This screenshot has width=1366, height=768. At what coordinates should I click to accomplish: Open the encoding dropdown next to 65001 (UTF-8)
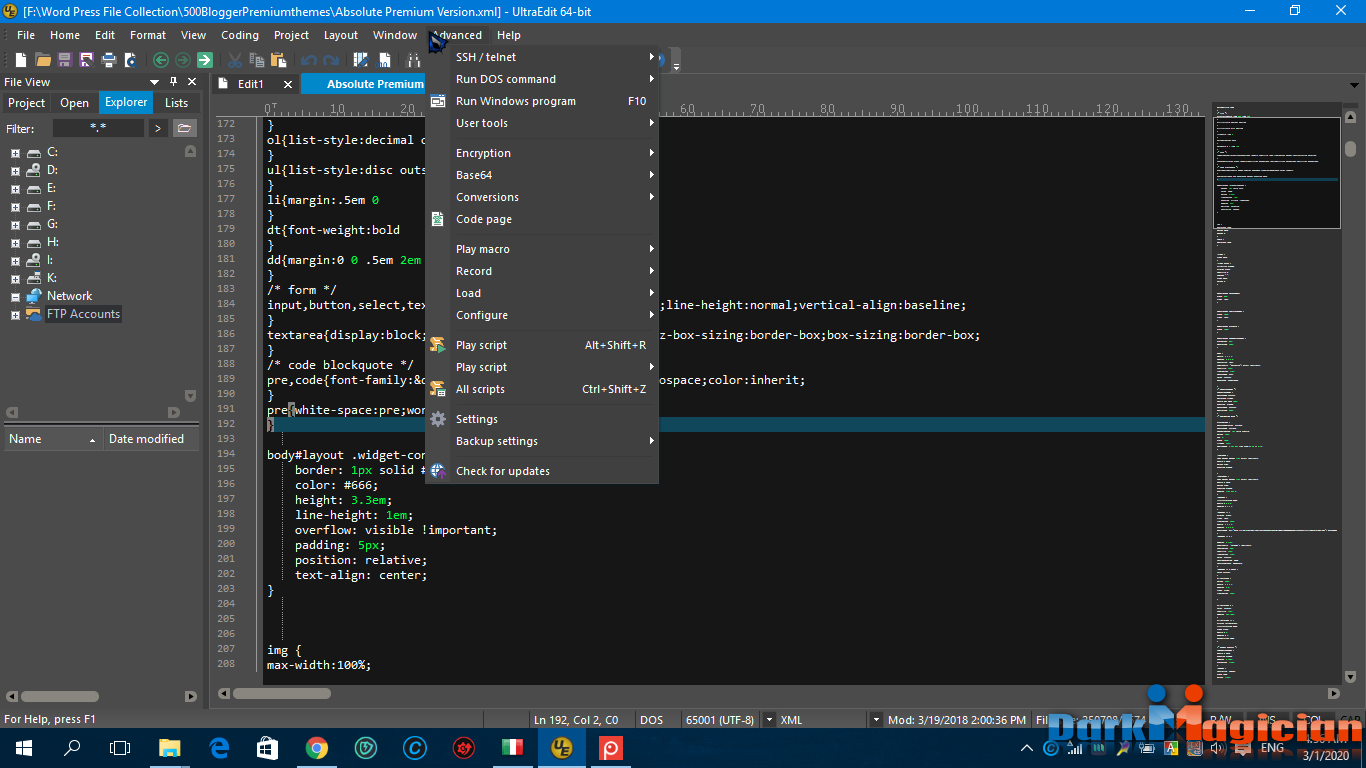pyautogui.click(x=769, y=720)
